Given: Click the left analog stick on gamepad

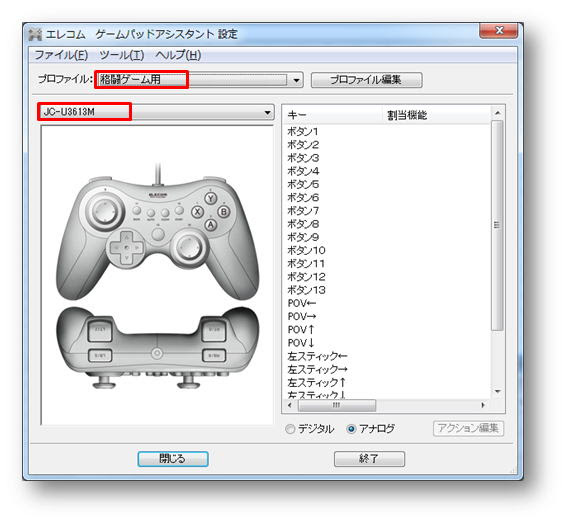Looking at the screenshot, I should coord(104,211).
